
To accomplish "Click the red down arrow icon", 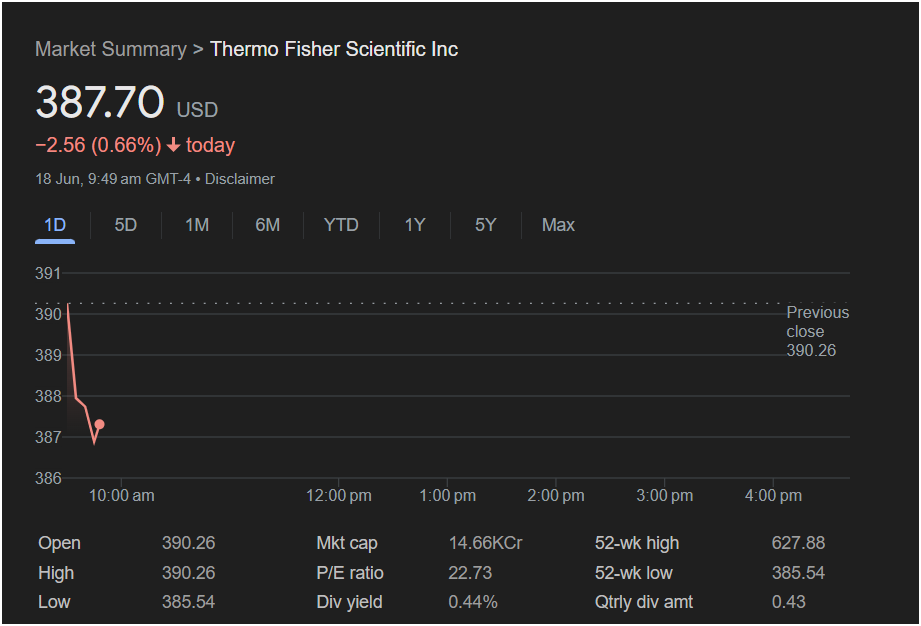I will (x=173, y=145).
